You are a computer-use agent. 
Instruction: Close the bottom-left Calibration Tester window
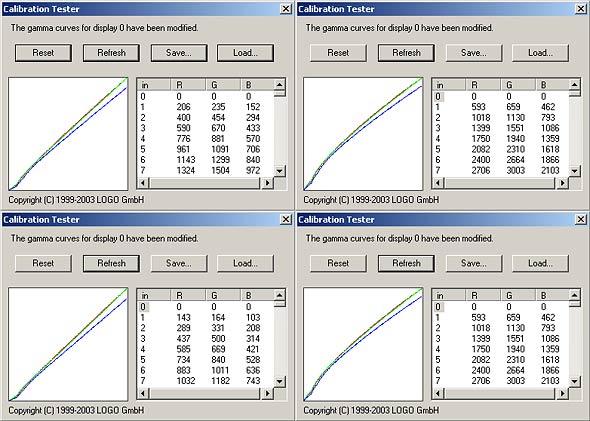coord(286,219)
